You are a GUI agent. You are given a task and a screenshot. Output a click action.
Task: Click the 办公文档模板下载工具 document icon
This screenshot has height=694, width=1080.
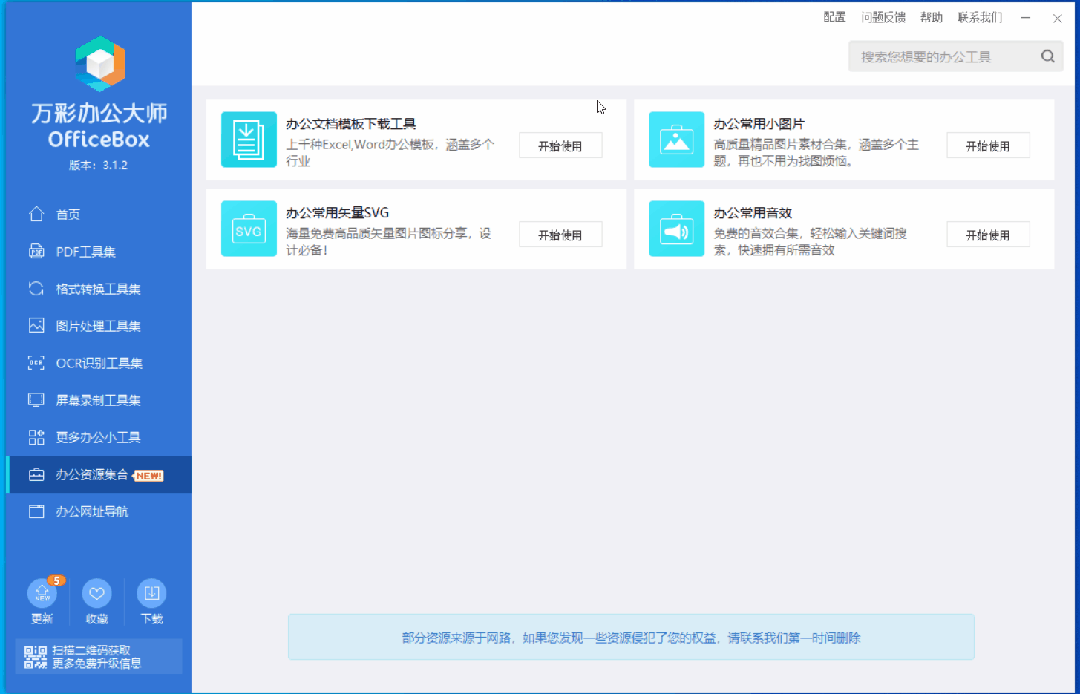pyautogui.click(x=249, y=140)
